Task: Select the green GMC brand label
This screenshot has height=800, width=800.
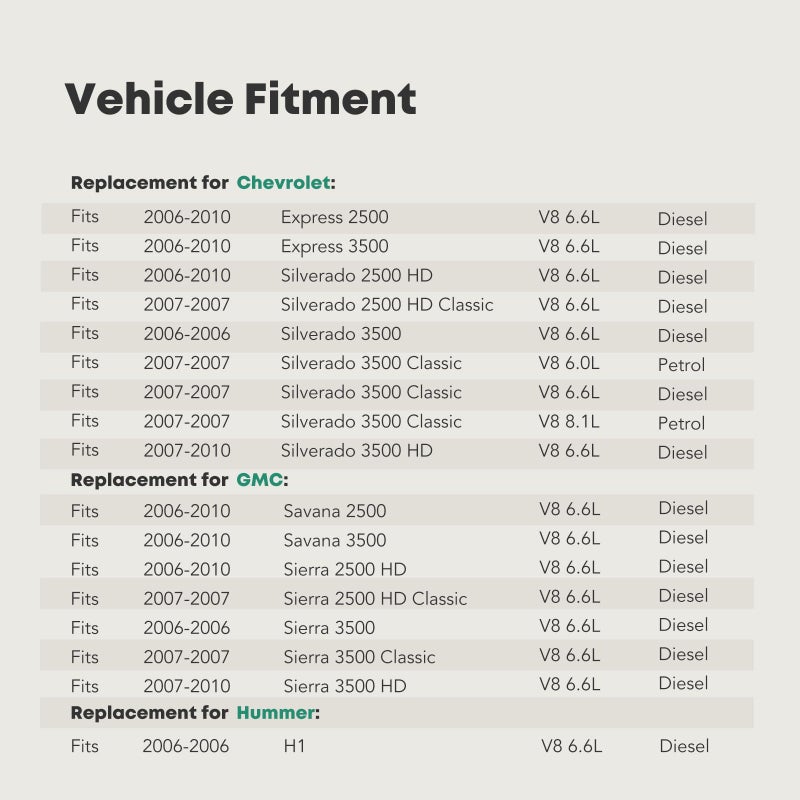Action: [x=259, y=480]
